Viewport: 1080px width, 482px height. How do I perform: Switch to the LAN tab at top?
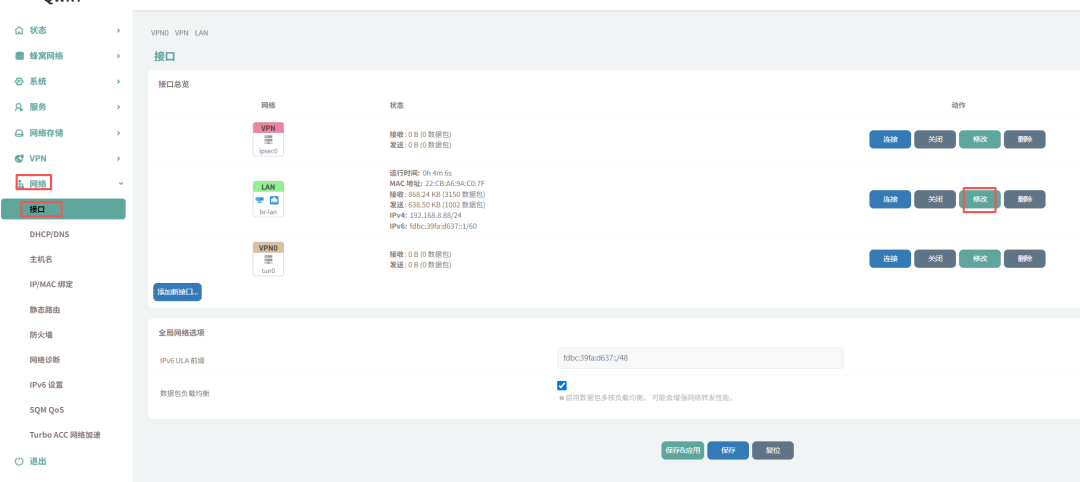click(202, 33)
